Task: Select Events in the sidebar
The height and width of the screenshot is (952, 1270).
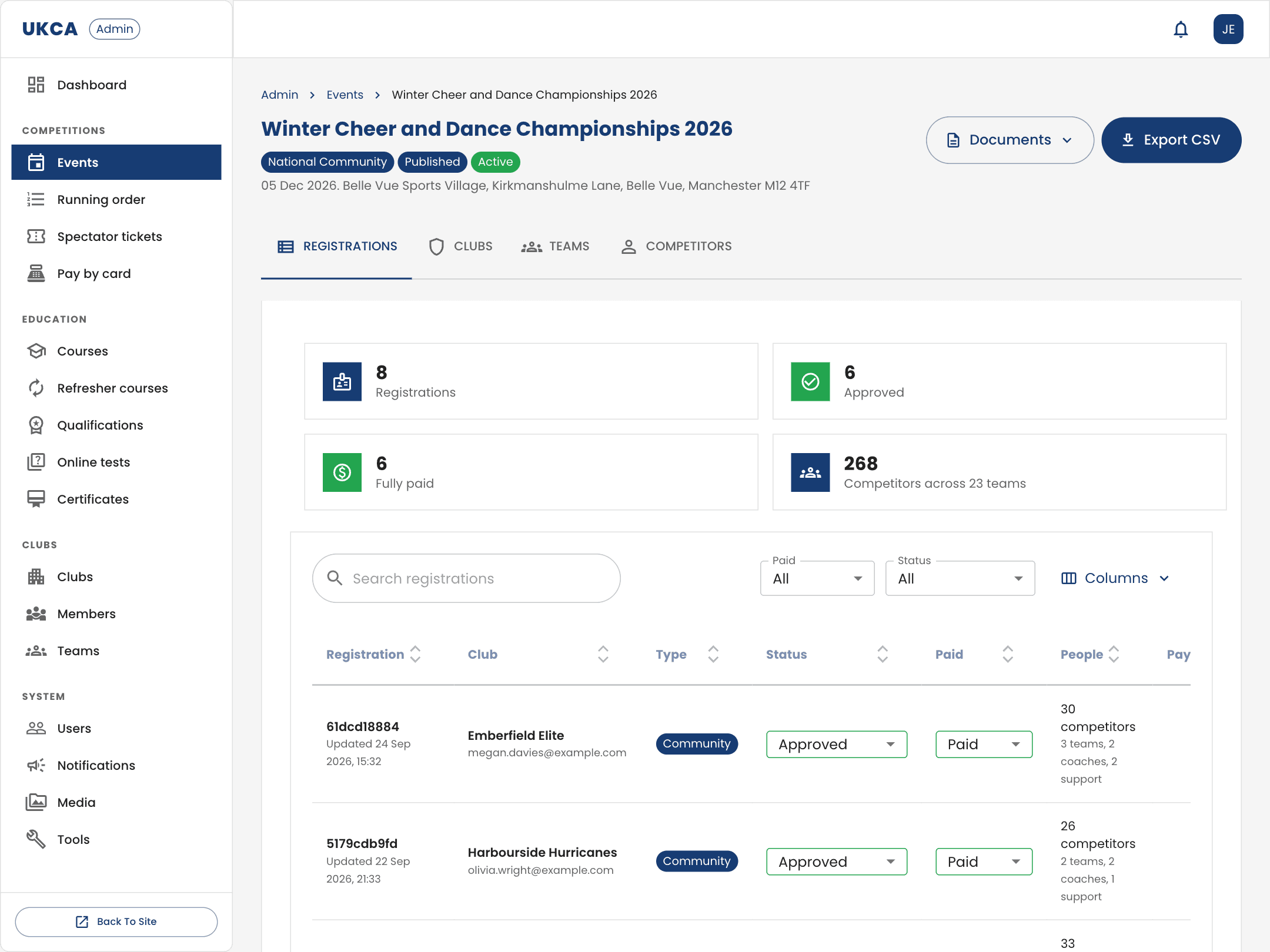Action: point(116,162)
